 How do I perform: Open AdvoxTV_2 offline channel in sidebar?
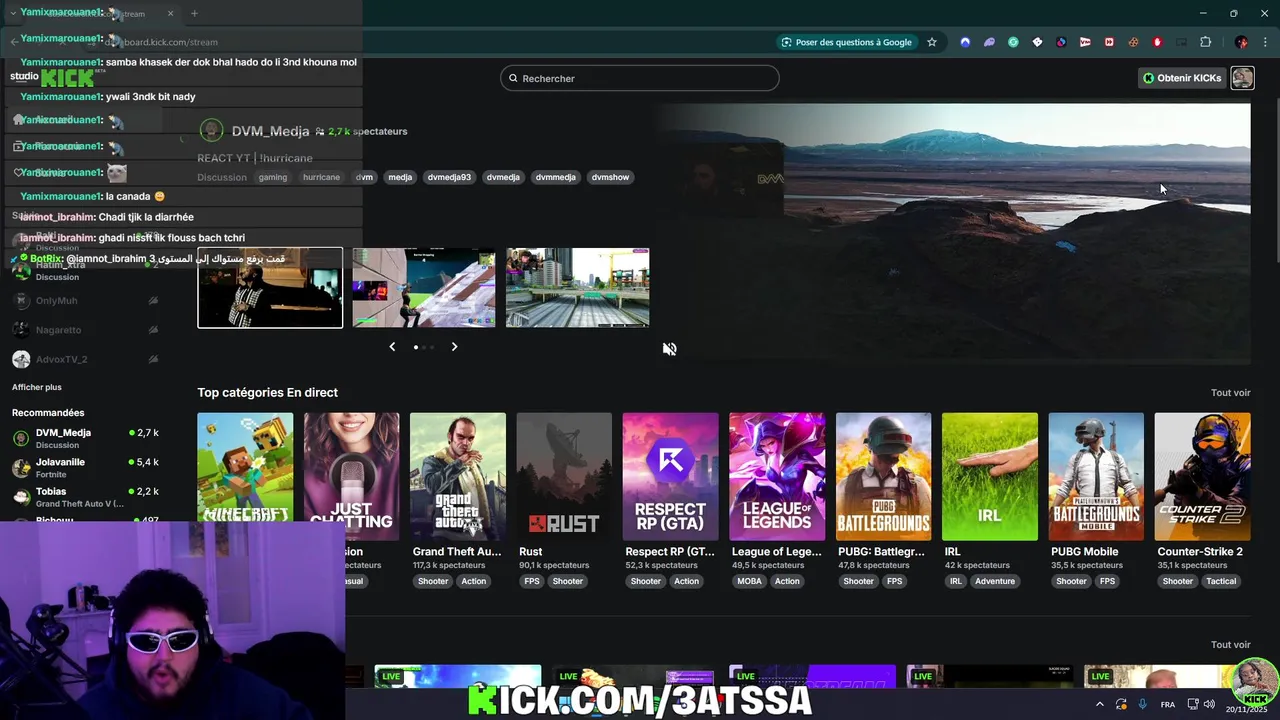(x=85, y=359)
